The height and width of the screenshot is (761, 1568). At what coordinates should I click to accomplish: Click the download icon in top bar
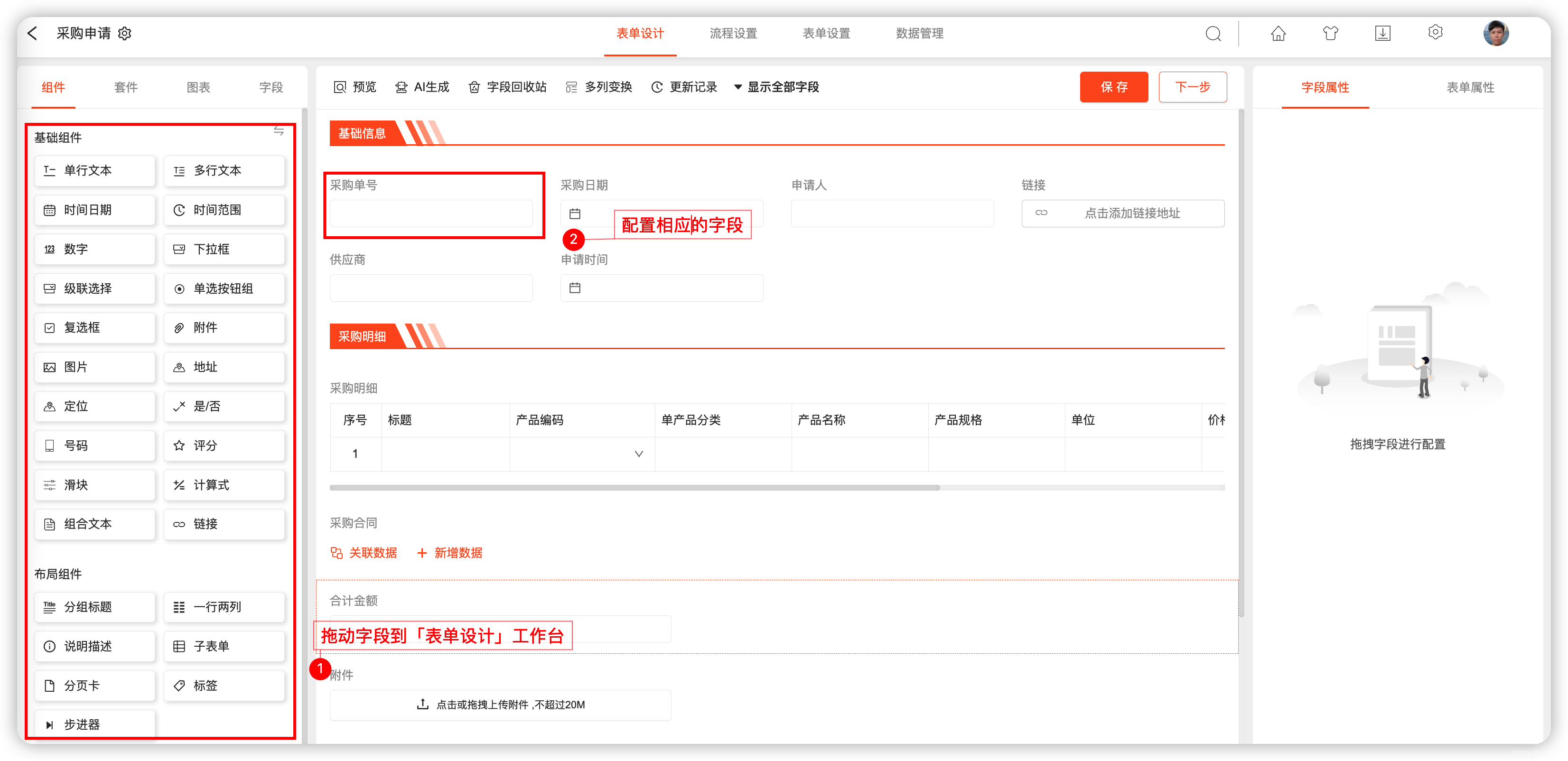(x=1383, y=34)
